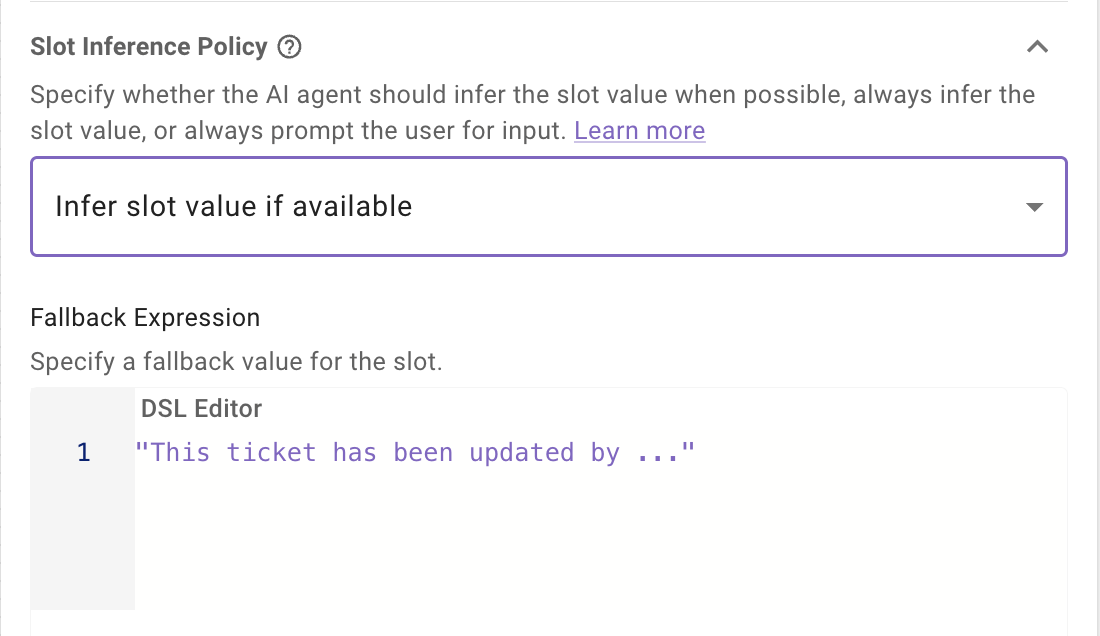Open the Infer slot value if available dropdown
The height and width of the screenshot is (636, 1100).
(549, 206)
